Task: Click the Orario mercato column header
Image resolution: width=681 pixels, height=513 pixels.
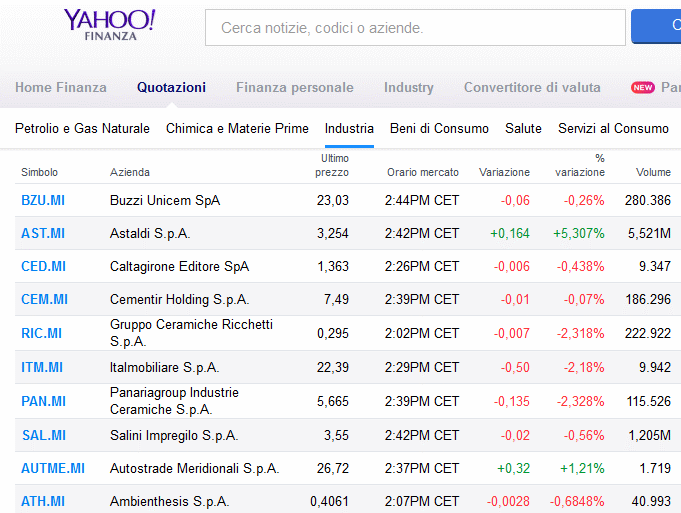Action: tap(423, 172)
